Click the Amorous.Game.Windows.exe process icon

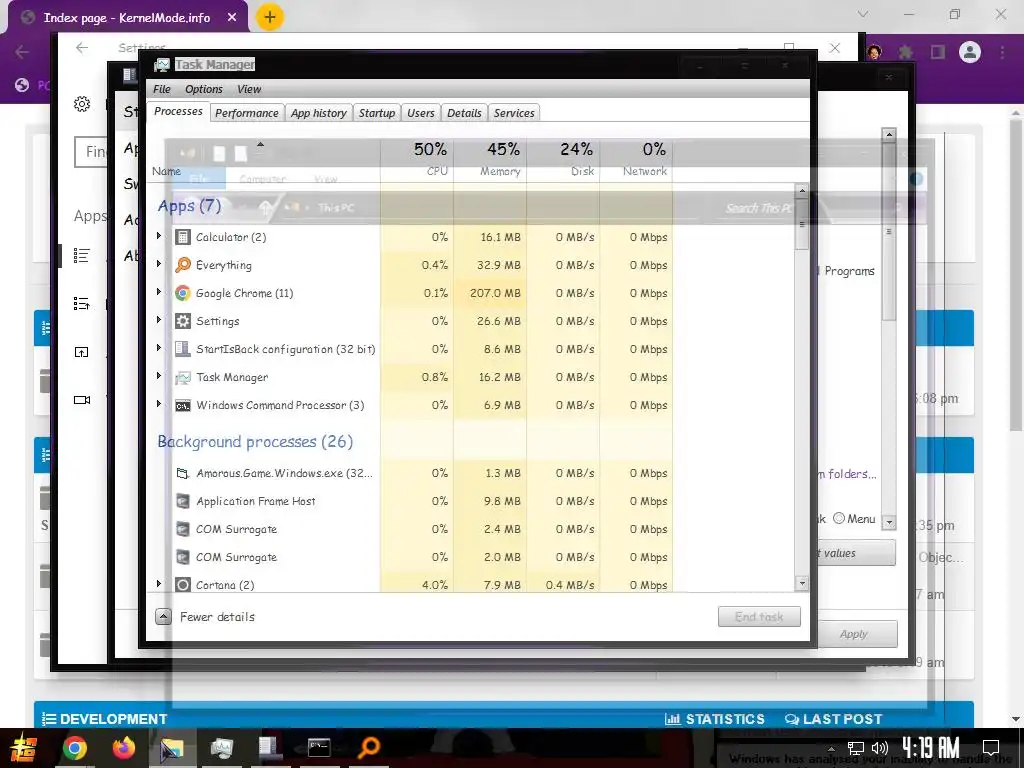(x=183, y=473)
